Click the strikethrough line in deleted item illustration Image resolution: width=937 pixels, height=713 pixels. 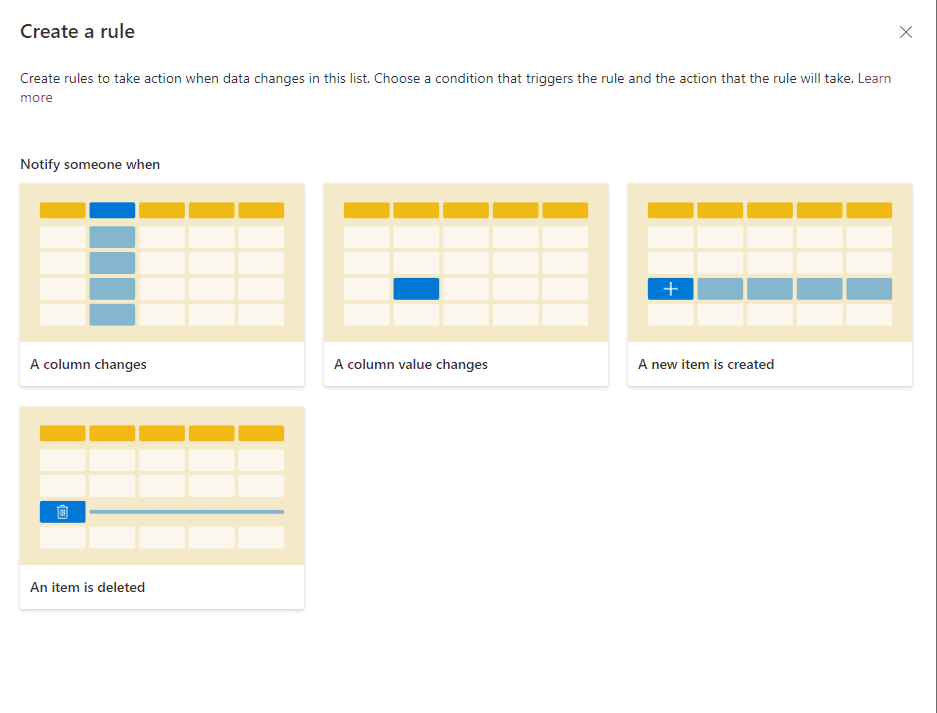click(x=186, y=512)
